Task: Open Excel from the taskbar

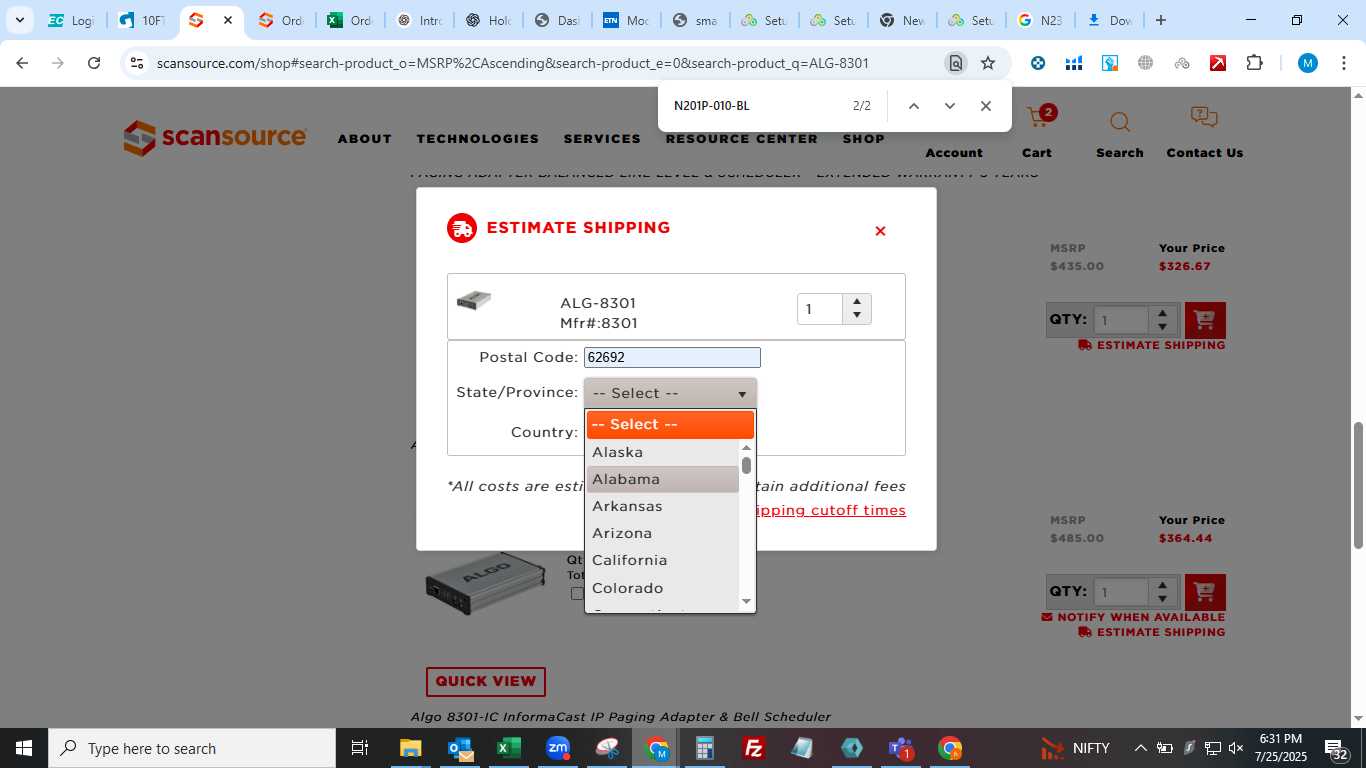Action: coord(508,748)
